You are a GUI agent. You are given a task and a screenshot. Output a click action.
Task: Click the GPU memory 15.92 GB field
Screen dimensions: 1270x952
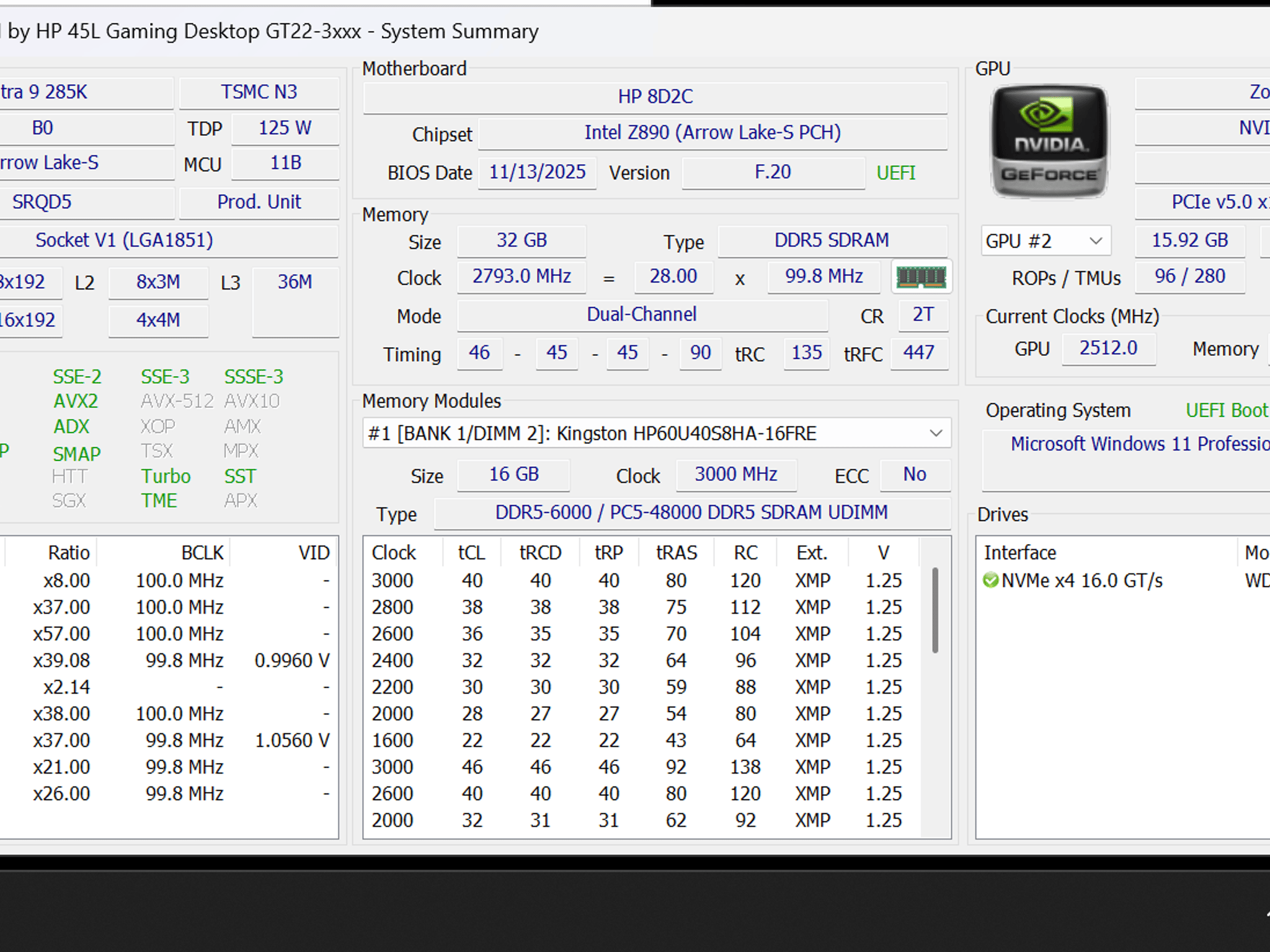1190,241
